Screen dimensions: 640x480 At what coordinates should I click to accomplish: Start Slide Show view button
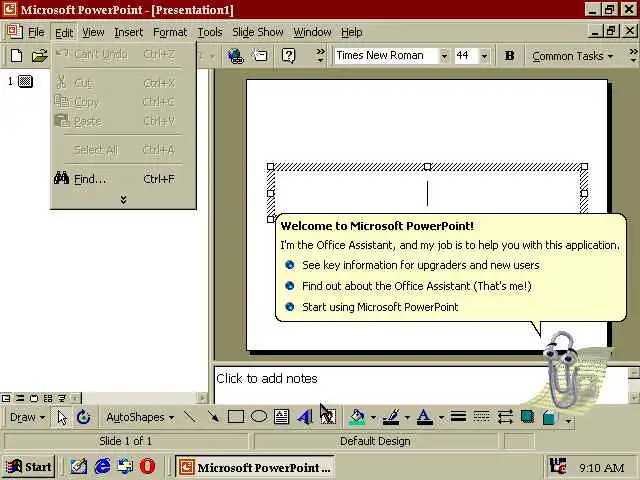coord(62,398)
